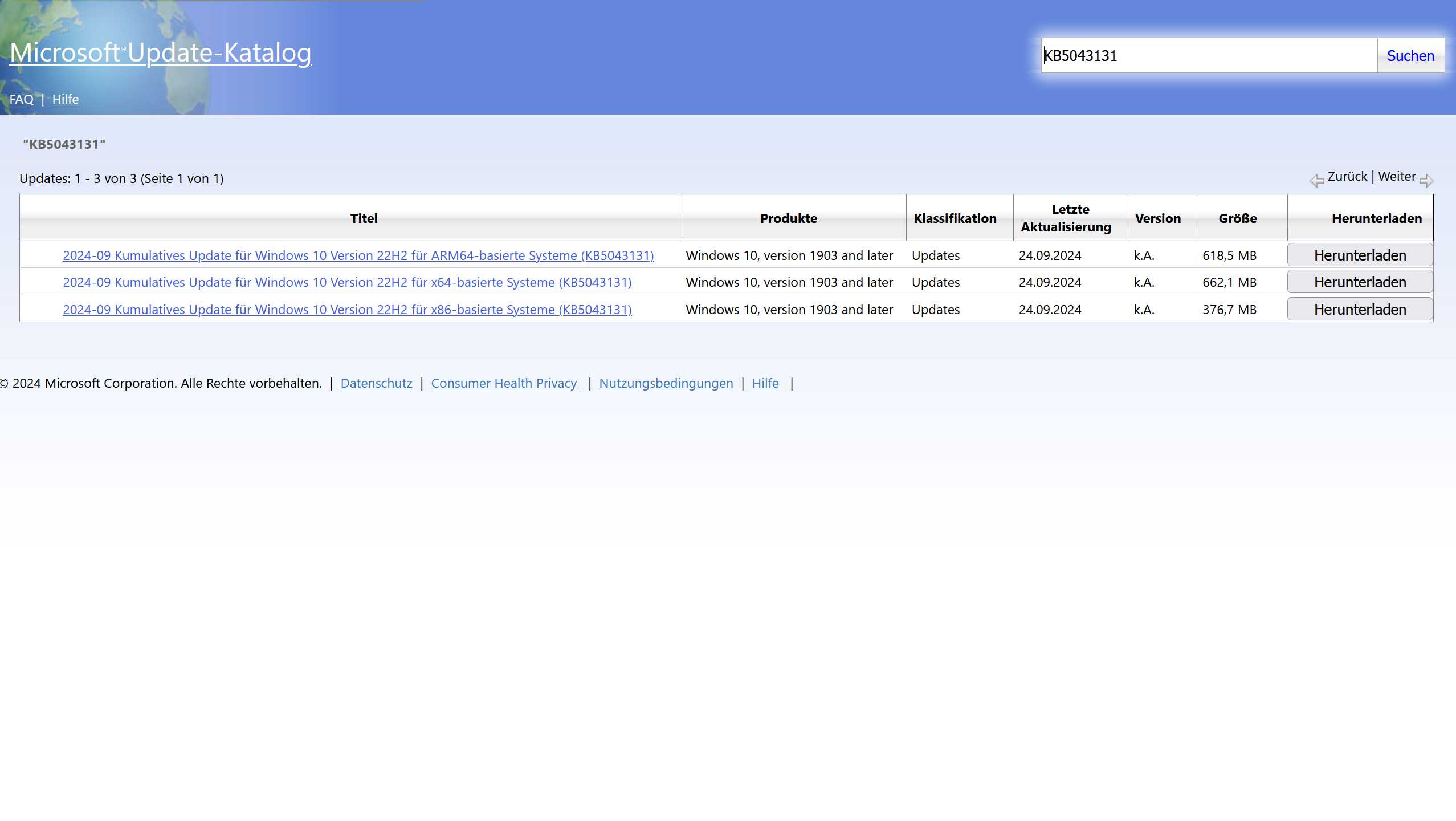
Task: Focus the KB5043131 search input field
Action: click(1208, 56)
